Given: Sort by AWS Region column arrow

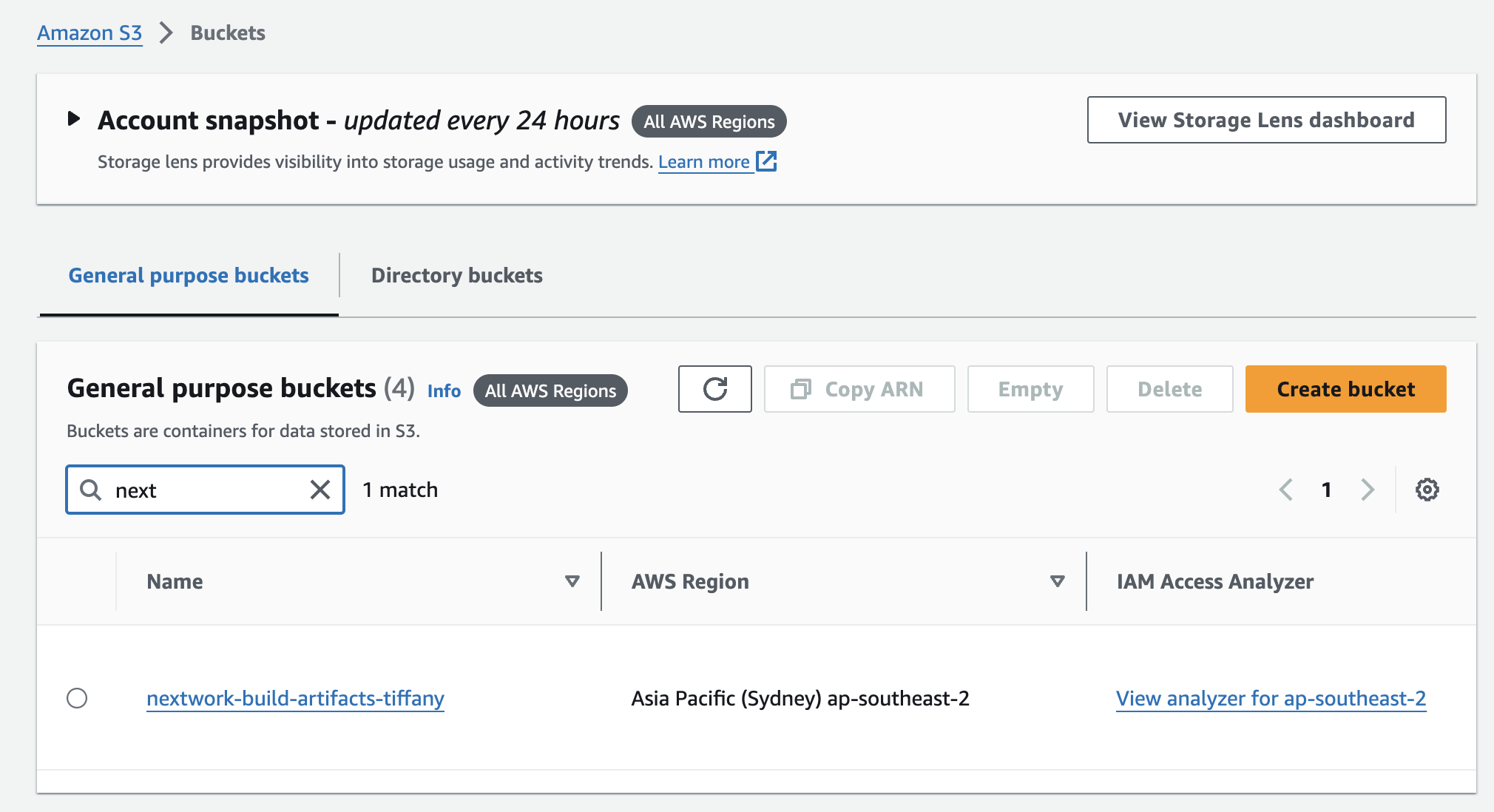Looking at the screenshot, I should pyautogui.click(x=1057, y=581).
